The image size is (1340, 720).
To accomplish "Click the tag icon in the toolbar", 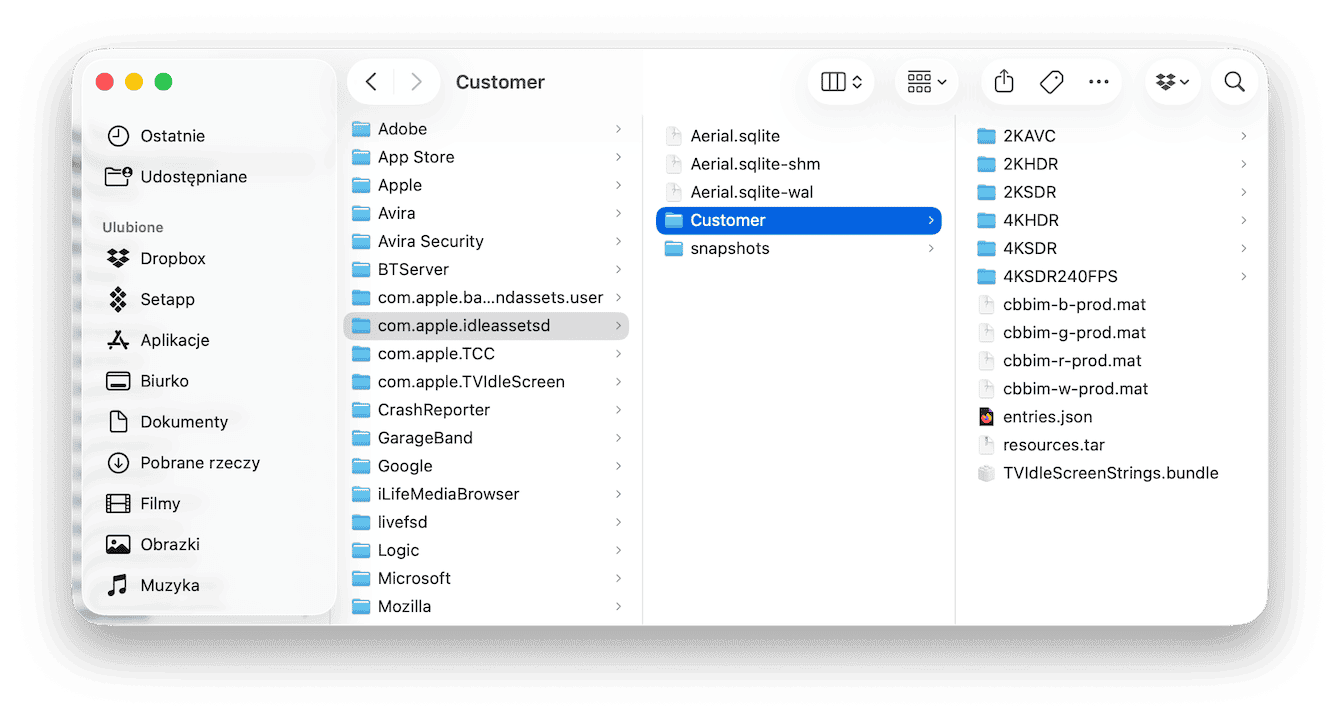I will tap(1051, 82).
